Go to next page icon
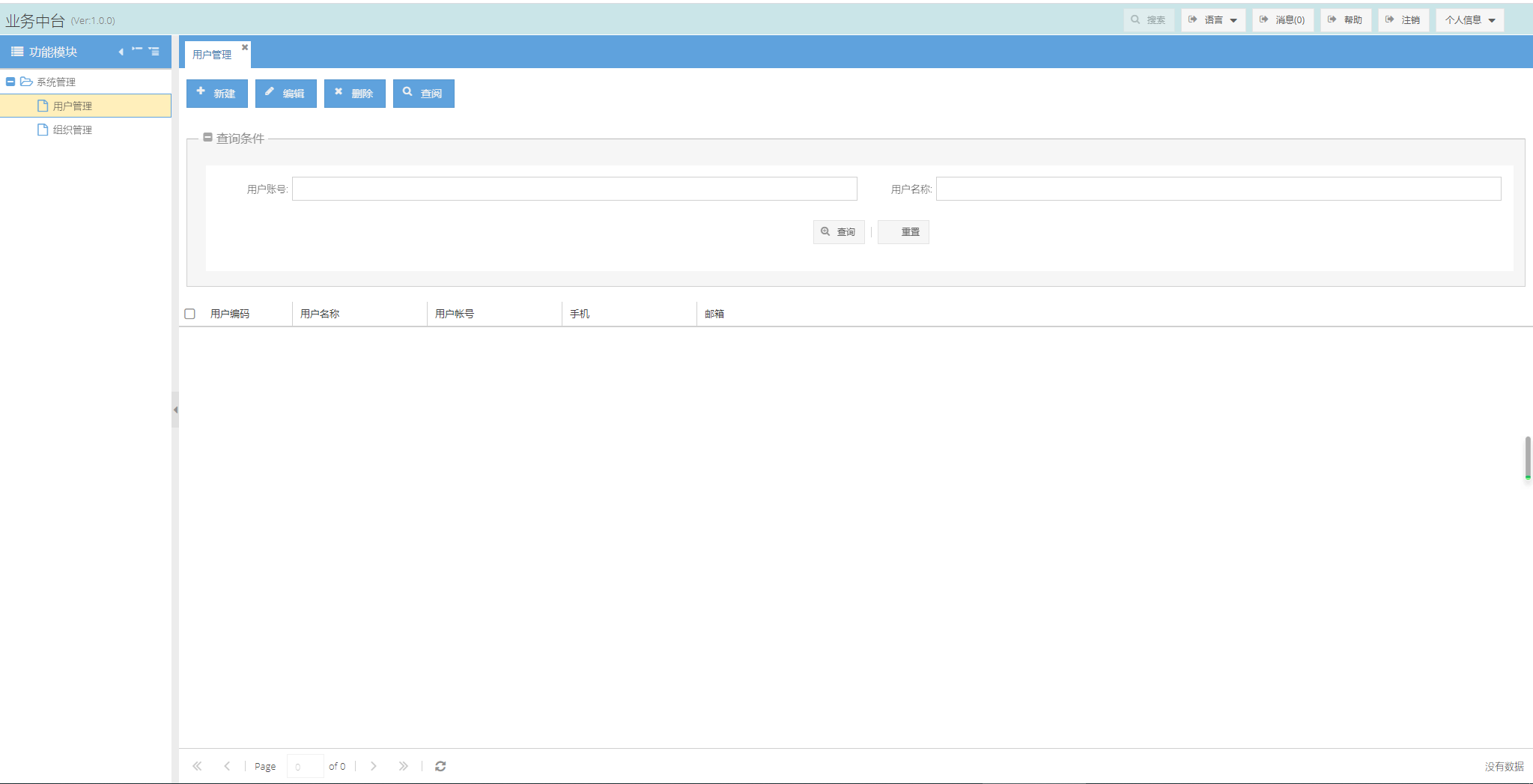The height and width of the screenshot is (784, 1533). (x=374, y=766)
